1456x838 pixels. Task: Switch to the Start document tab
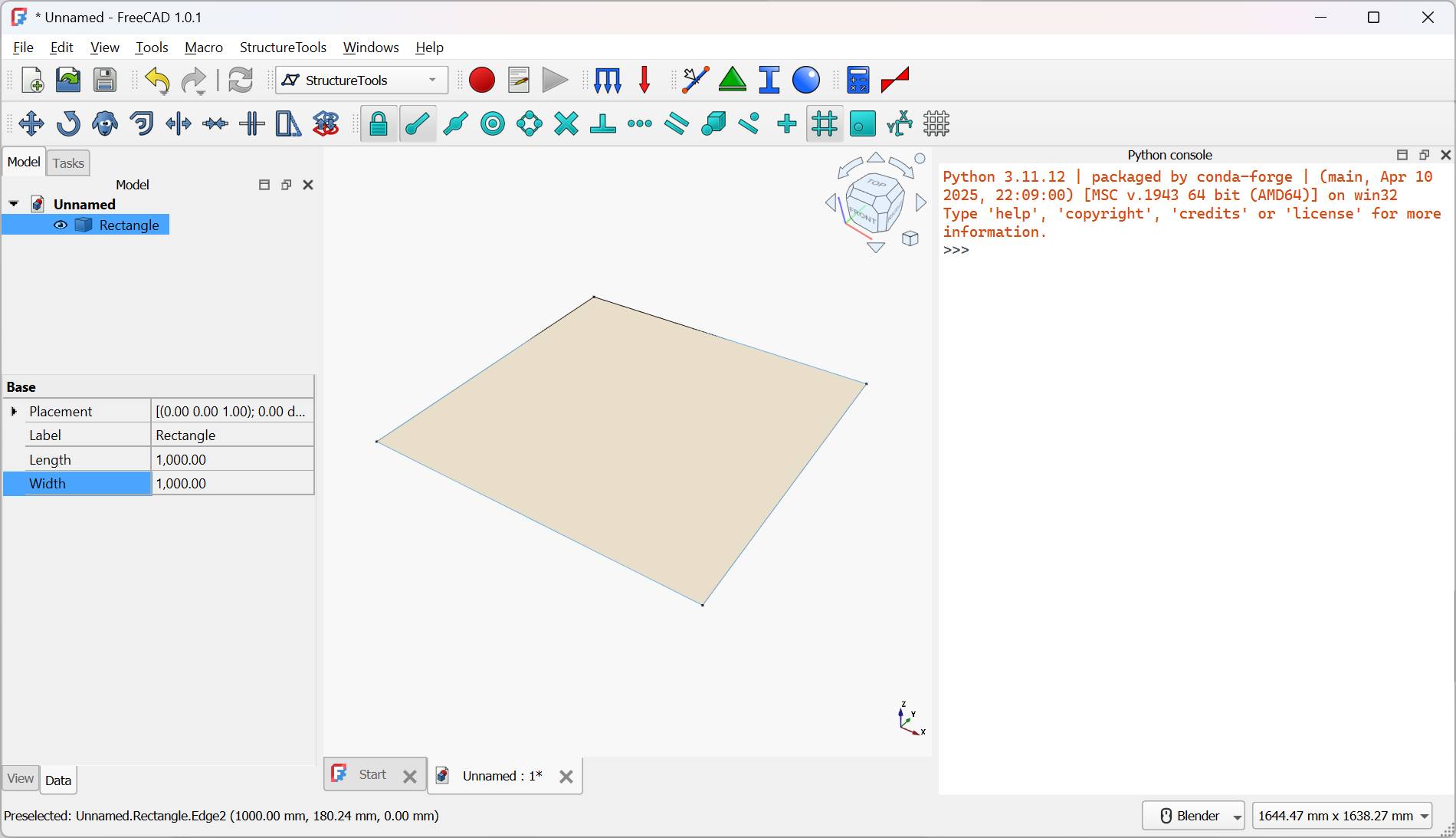coord(372,775)
